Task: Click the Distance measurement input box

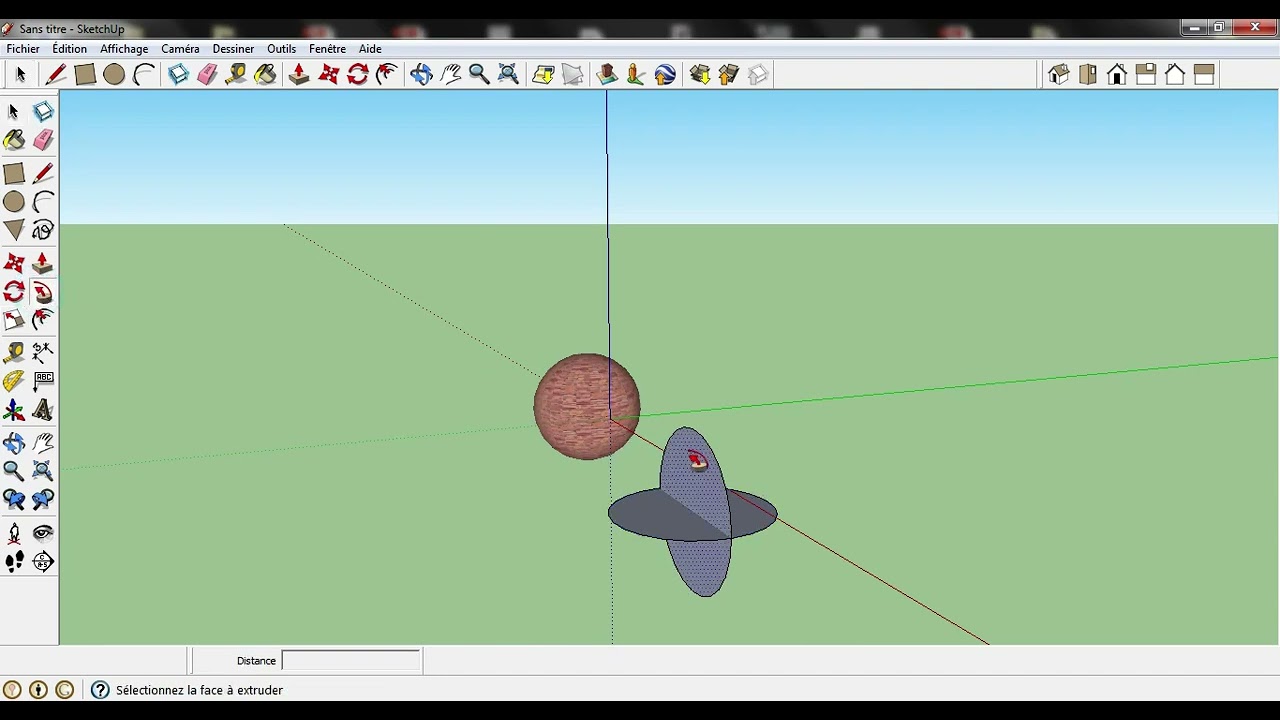Action: (351, 660)
